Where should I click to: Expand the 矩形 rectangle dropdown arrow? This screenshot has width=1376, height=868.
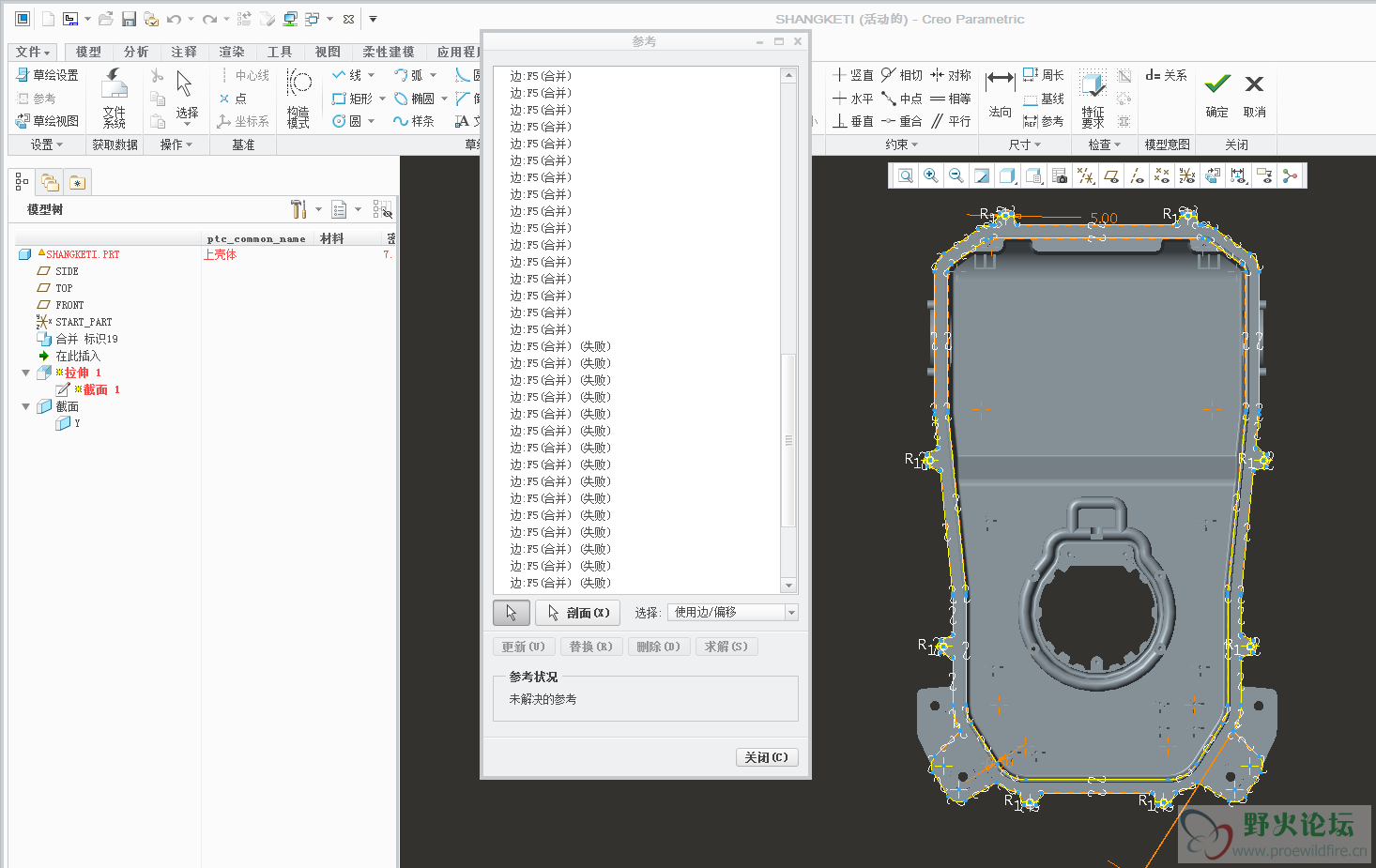pos(383,99)
